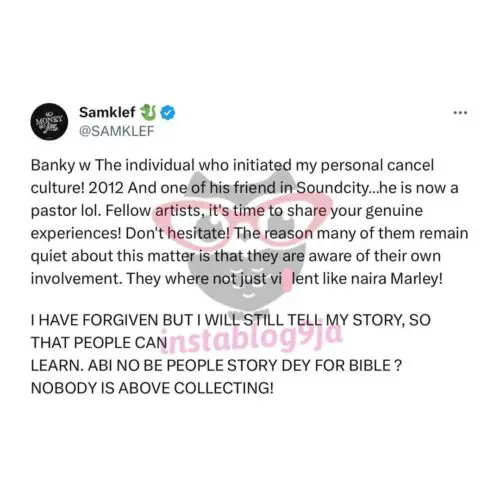Screen dimensions: 500x500
Task: Click the pink instablog9ja watermark text
Action: click(251, 337)
